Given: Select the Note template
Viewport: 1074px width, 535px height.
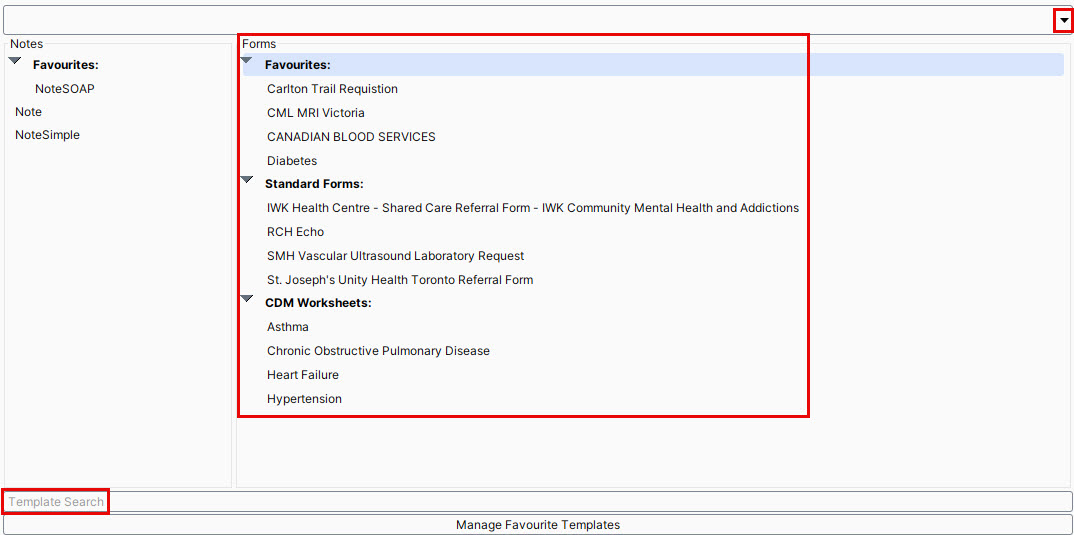Looking at the screenshot, I should (29, 112).
